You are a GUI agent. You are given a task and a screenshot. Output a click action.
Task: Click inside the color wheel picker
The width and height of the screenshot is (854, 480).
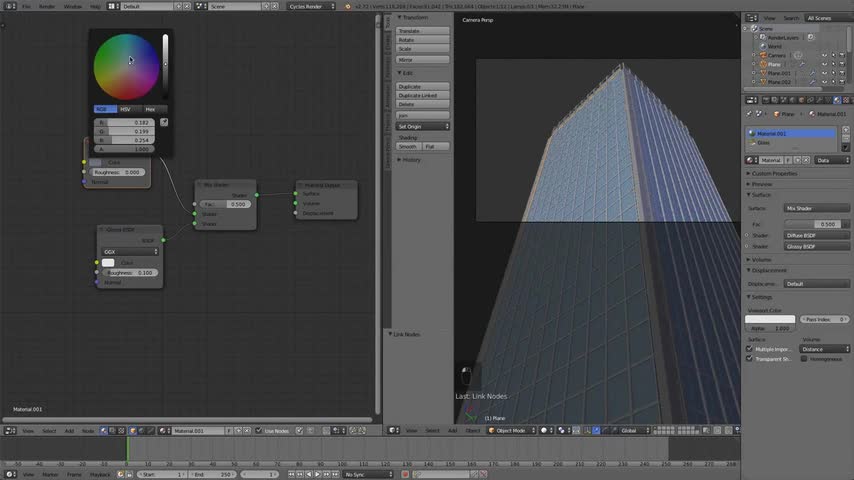pos(126,67)
